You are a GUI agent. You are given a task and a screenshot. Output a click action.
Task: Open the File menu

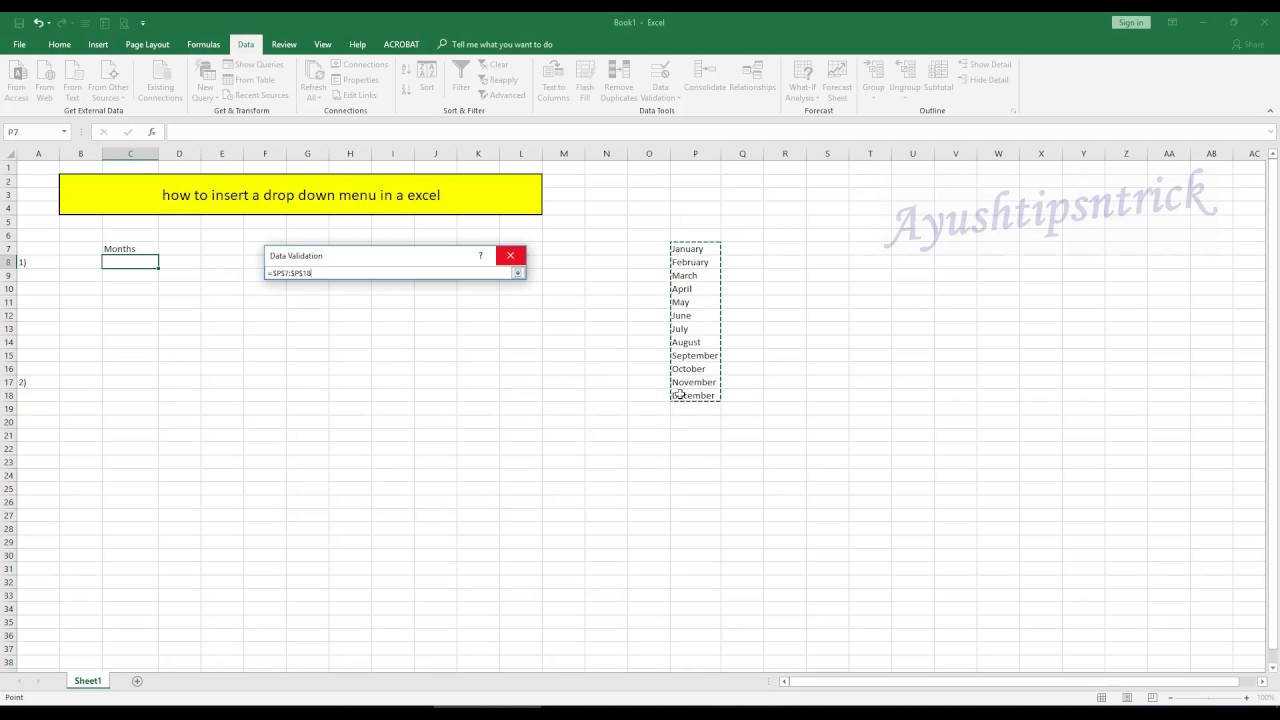(19, 44)
